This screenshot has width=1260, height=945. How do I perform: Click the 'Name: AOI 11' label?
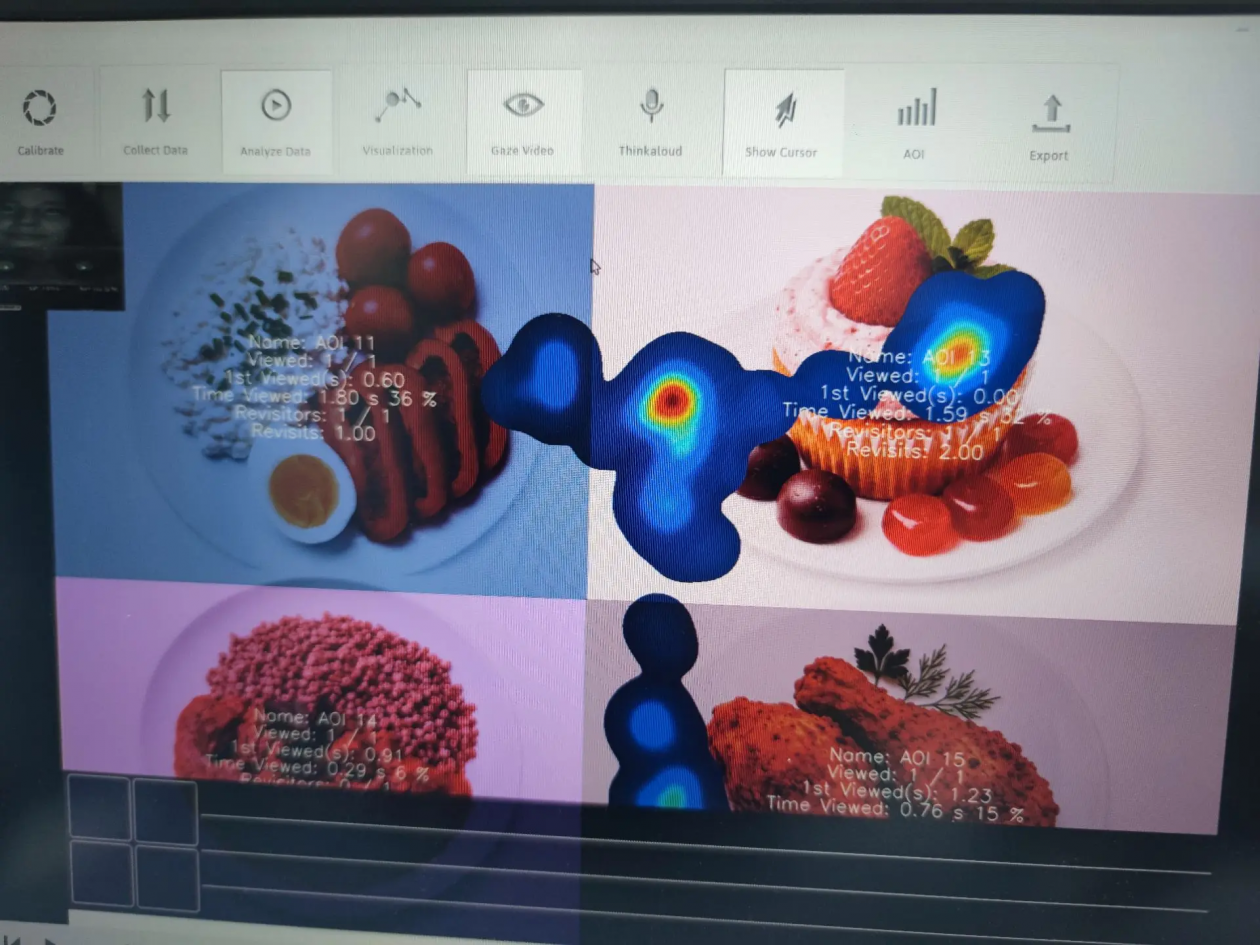coord(314,343)
